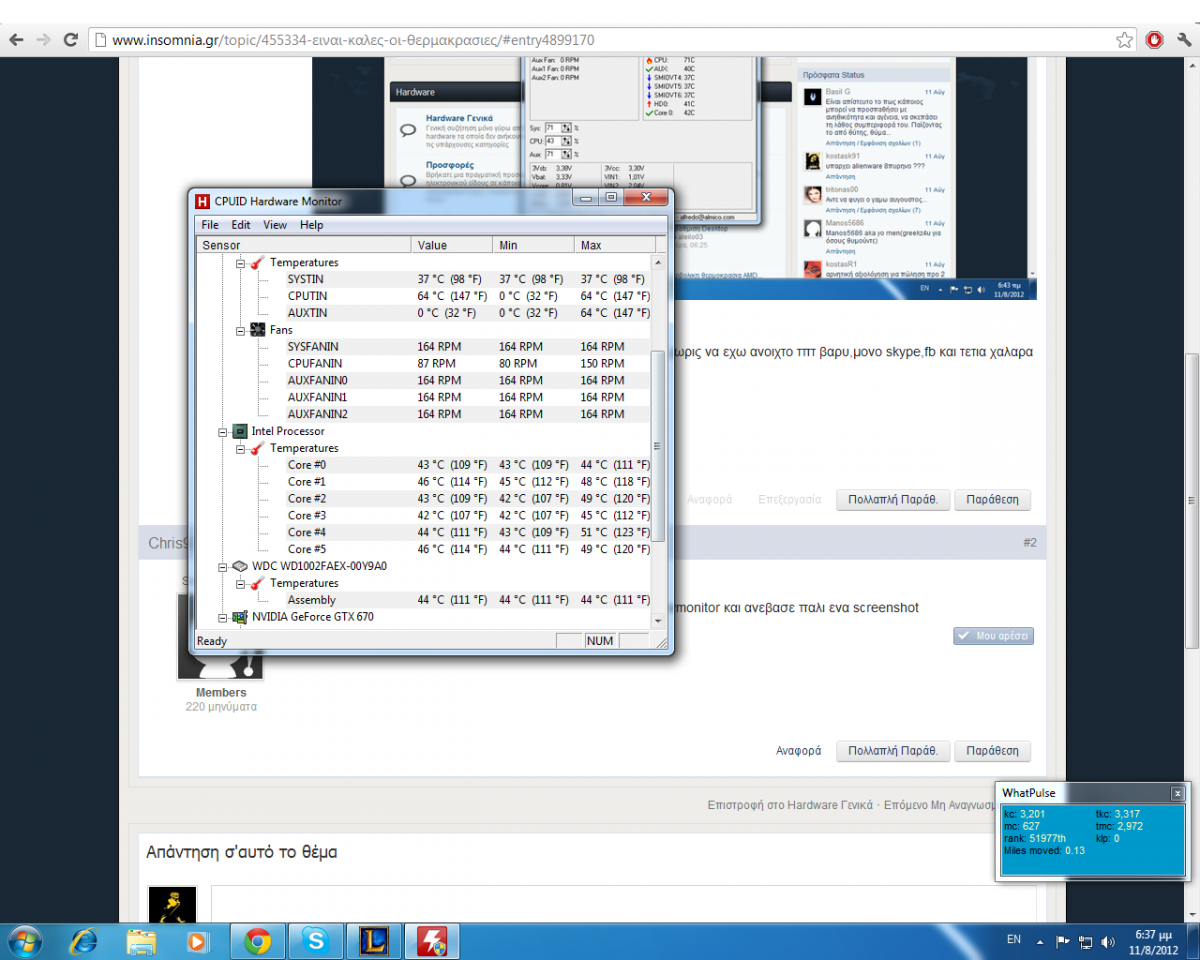The image size is (1200, 960).
Task: Collapse the Fans node
Action: click(x=240, y=330)
